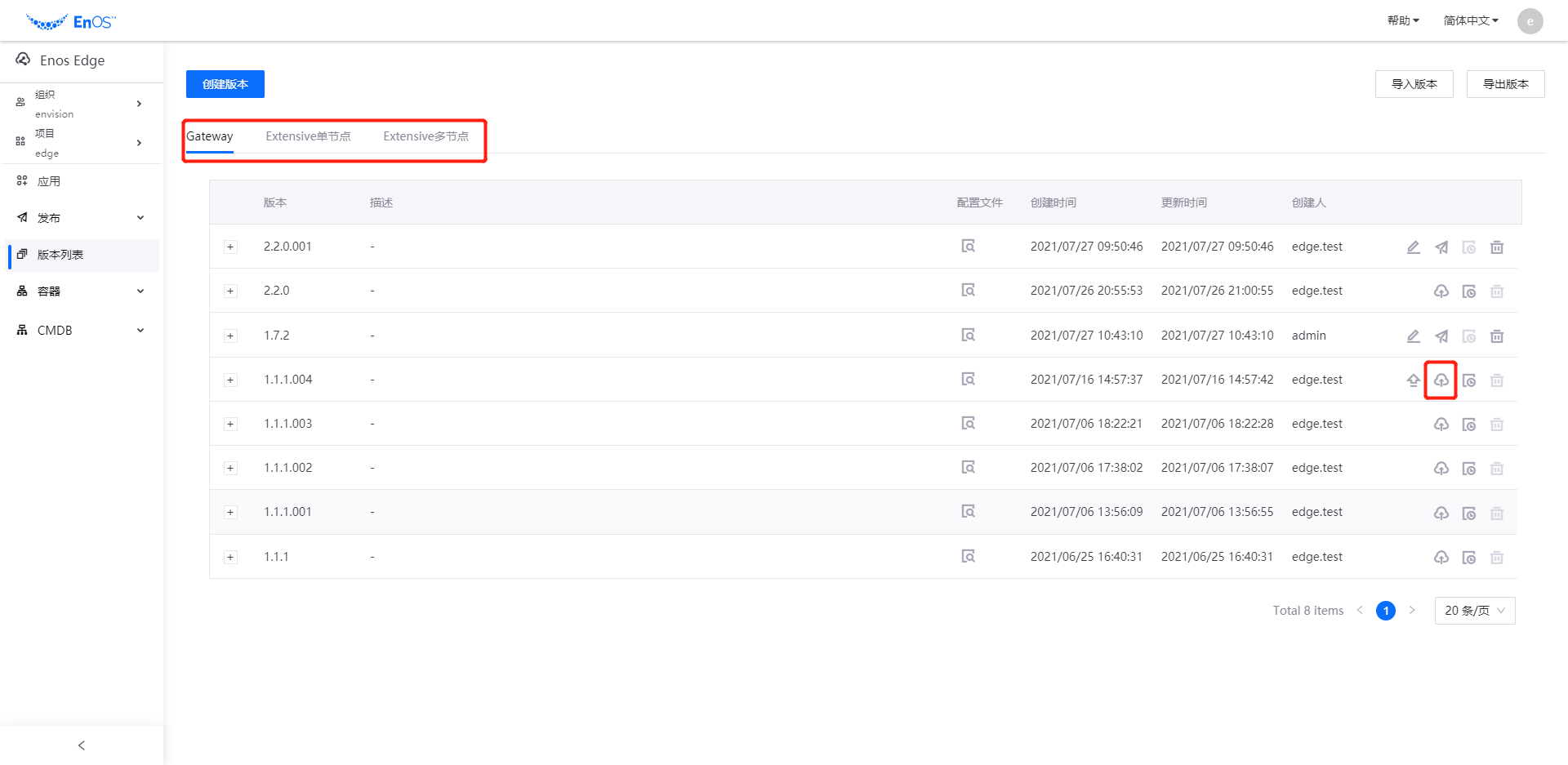Collapse the sidebar with the bottom arrow
Viewport: 1568px width, 765px height.
tap(82, 745)
